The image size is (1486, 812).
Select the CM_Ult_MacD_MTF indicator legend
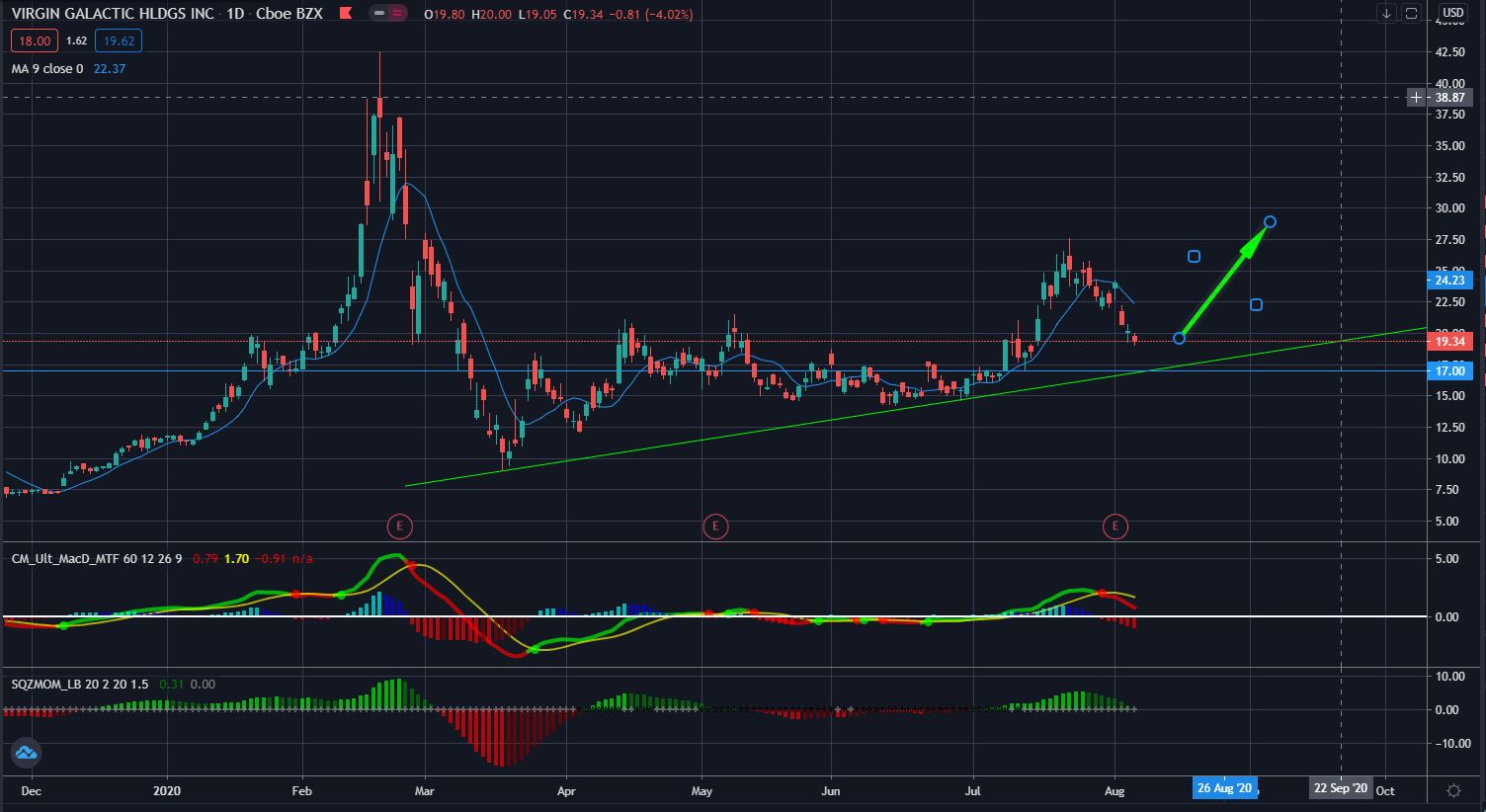pyautogui.click(x=97, y=559)
